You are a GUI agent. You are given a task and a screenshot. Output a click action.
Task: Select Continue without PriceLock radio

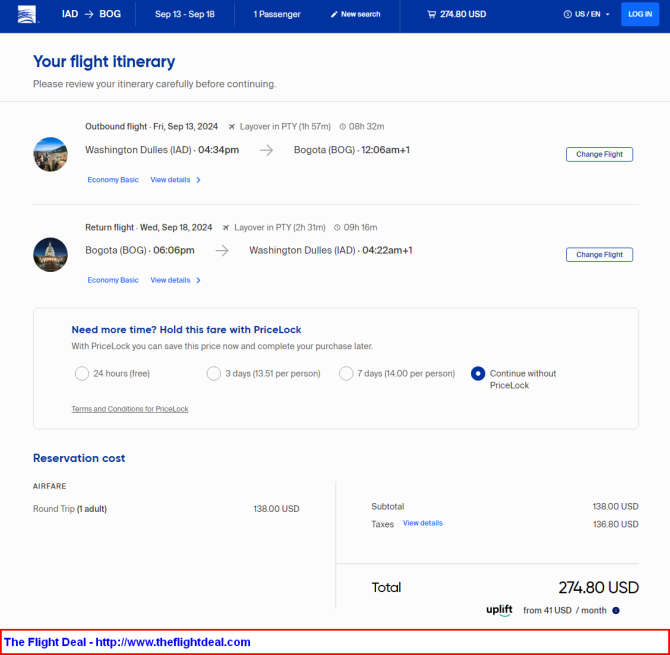(x=478, y=373)
